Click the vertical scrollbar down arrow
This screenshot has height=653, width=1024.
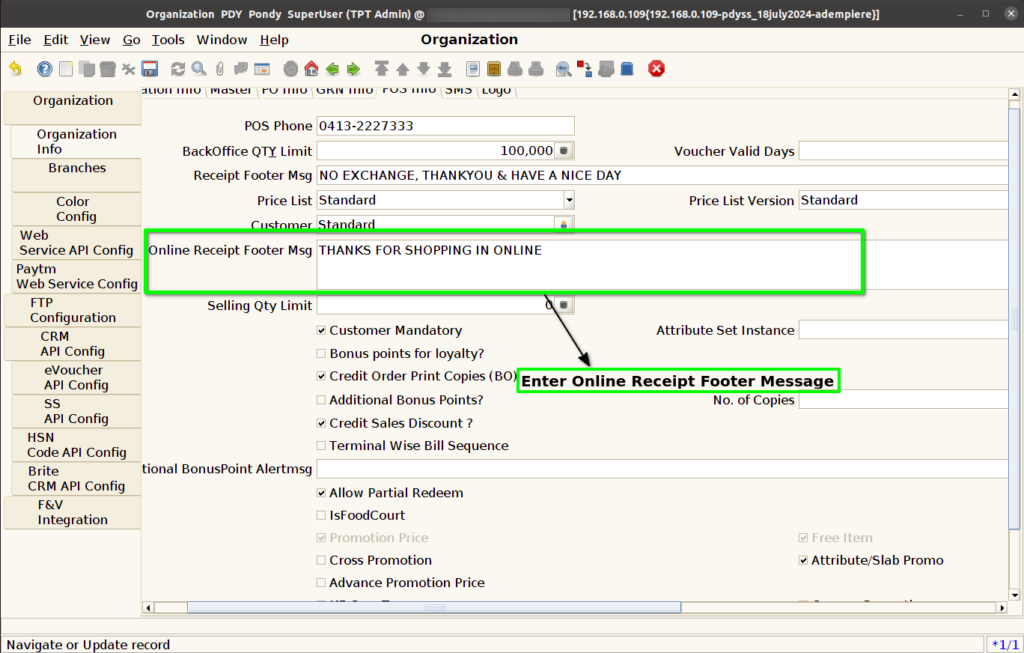1014,595
